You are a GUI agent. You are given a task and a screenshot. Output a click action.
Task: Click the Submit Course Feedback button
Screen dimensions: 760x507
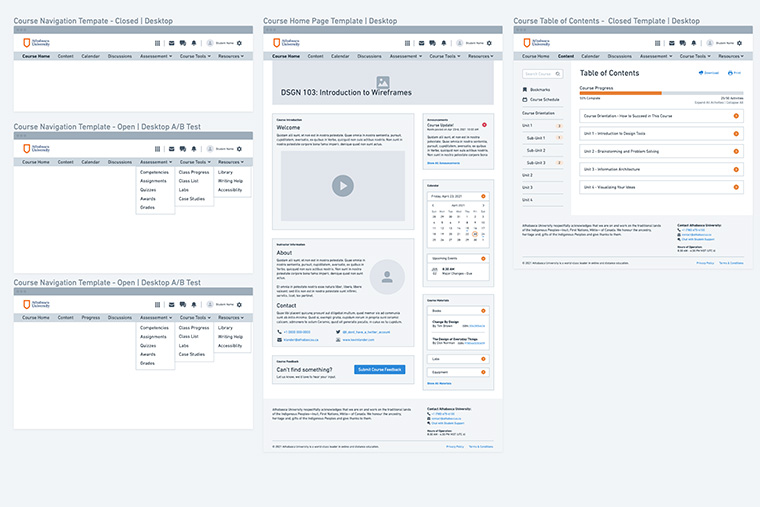point(380,370)
